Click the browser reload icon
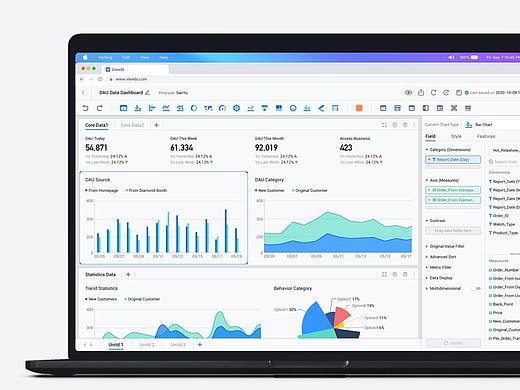520x390 pixels. pos(100,79)
